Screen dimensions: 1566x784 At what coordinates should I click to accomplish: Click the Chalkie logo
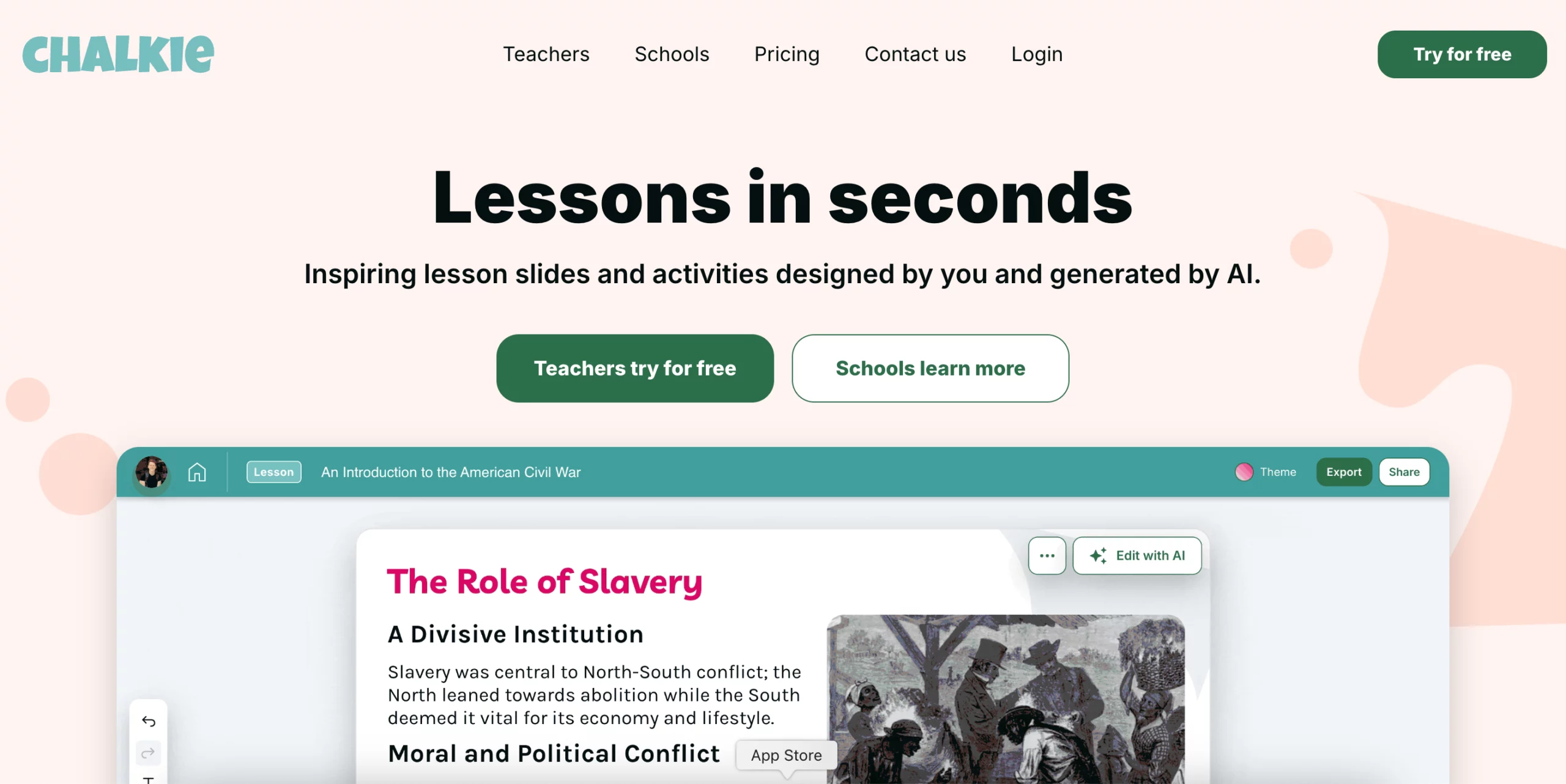[x=118, y=54]
